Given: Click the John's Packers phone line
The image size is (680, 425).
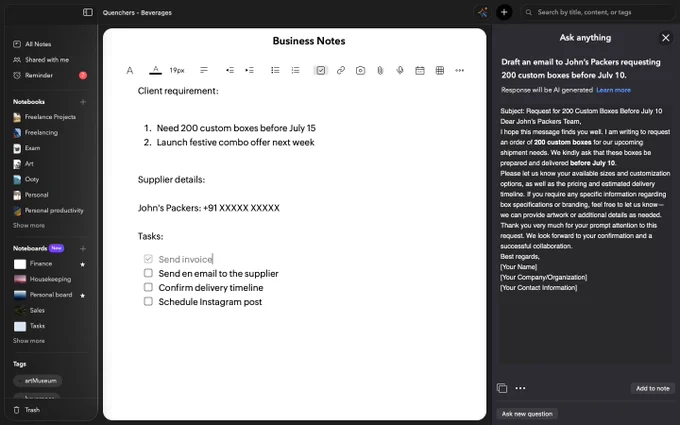Looking at the screenshot, I should [209, 208].
